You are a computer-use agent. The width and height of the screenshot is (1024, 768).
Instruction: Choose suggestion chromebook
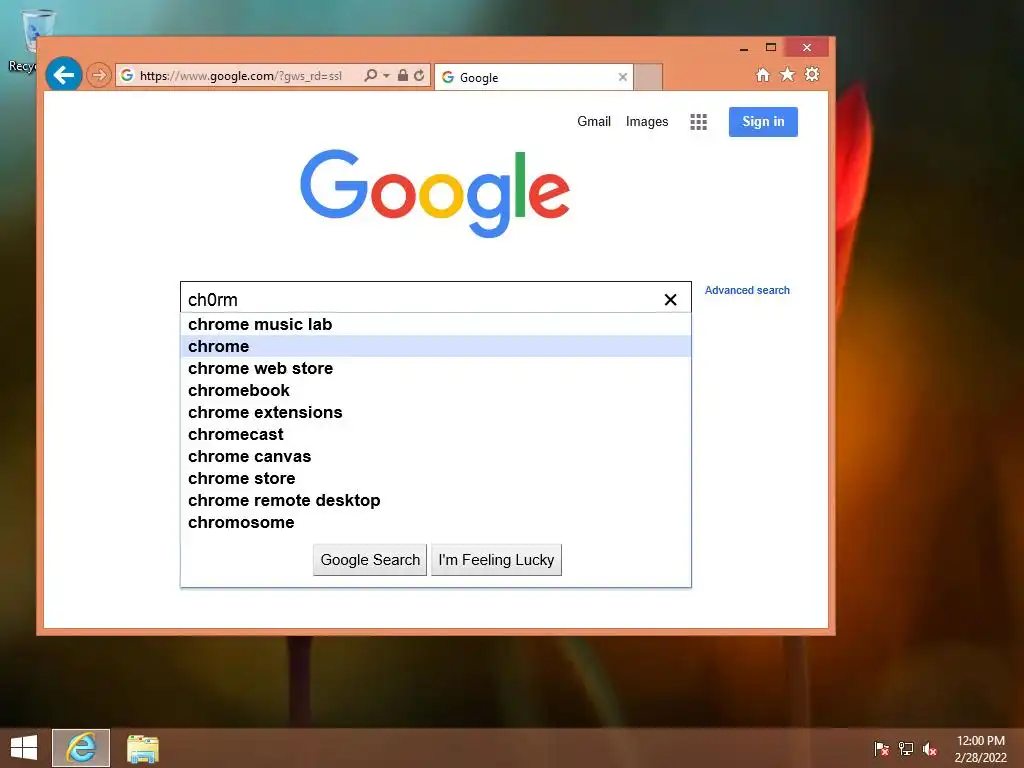(436, 390)
